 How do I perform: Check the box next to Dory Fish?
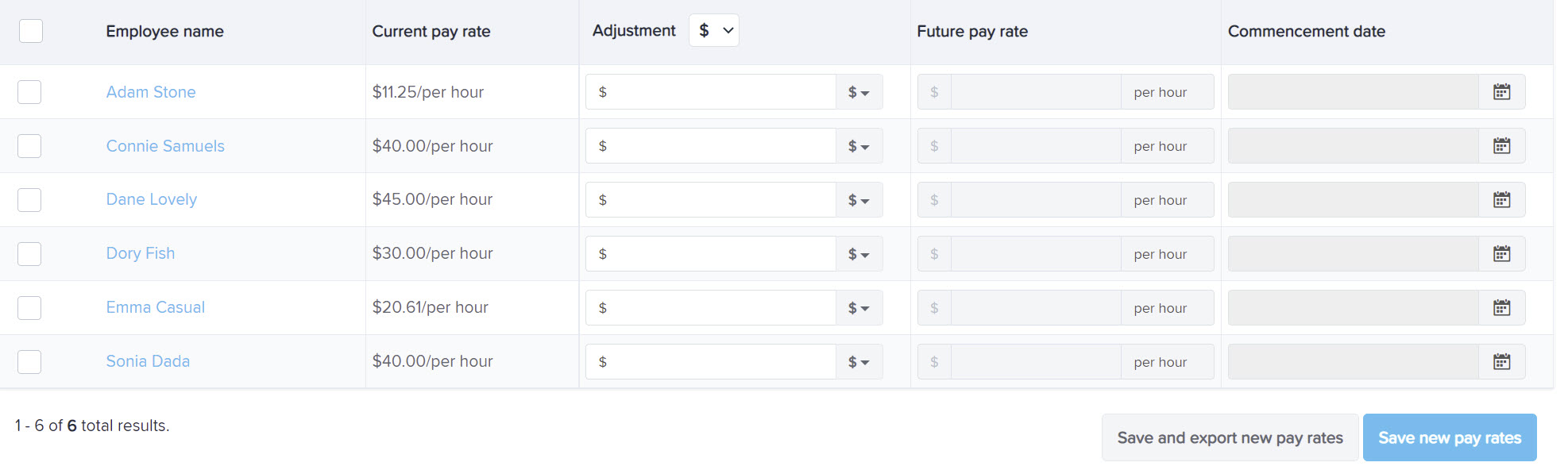tap(29, 254)
